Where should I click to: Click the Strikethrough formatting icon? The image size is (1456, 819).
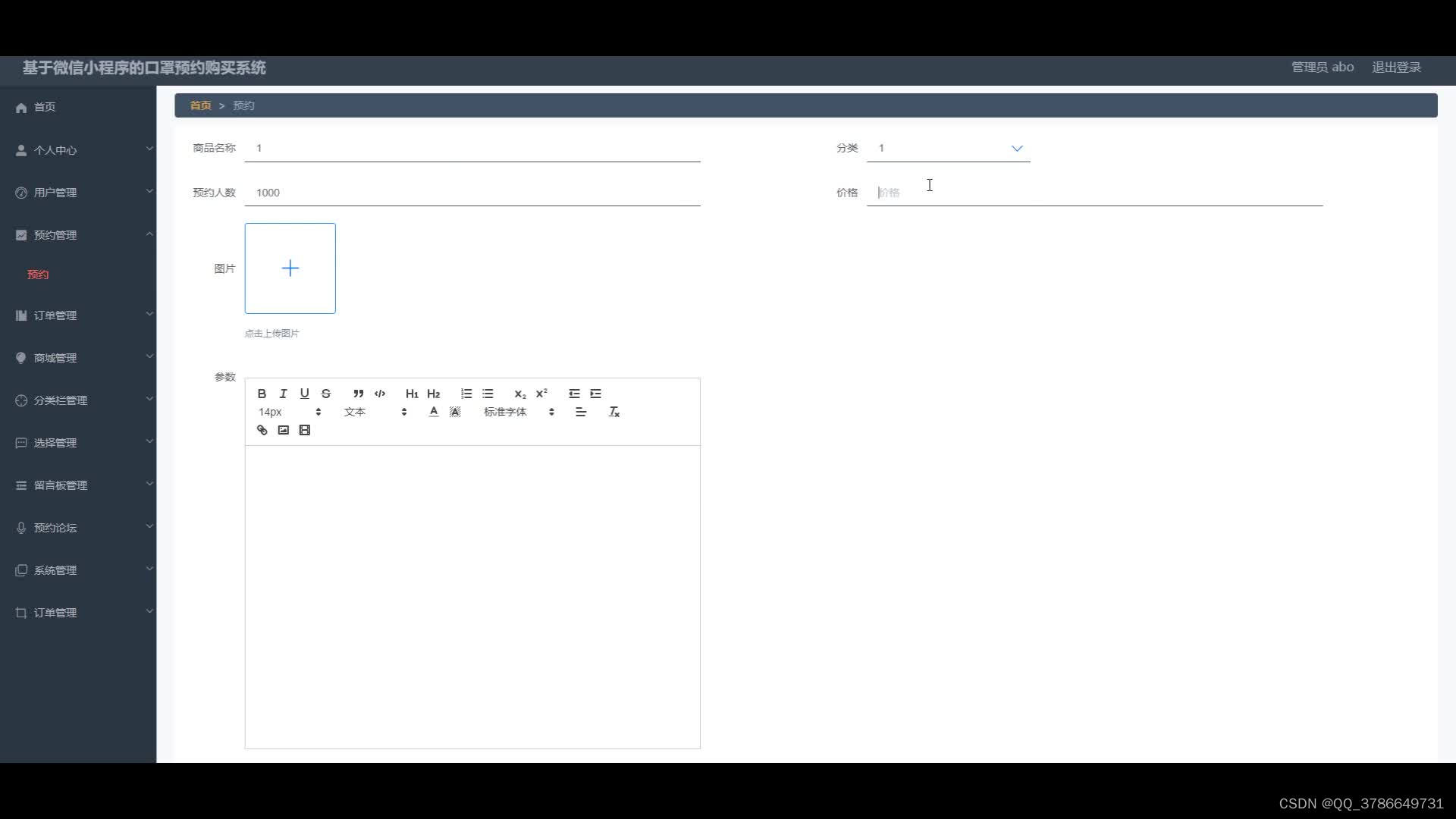pos(326,392)
